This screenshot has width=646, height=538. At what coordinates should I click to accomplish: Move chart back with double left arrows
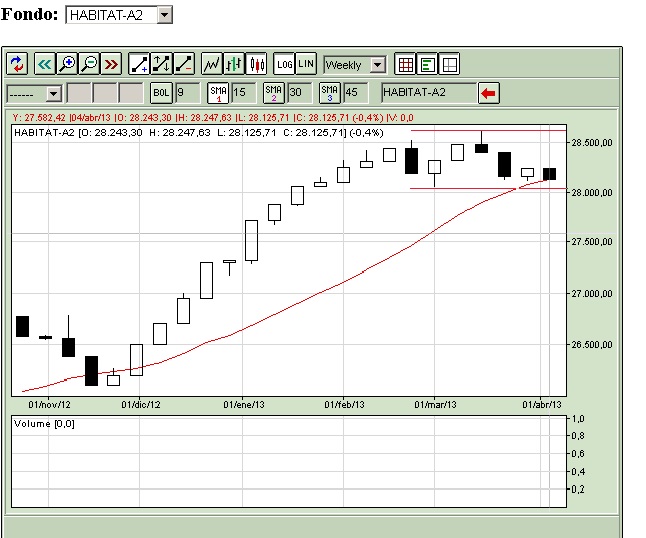(x=44, y=64)
